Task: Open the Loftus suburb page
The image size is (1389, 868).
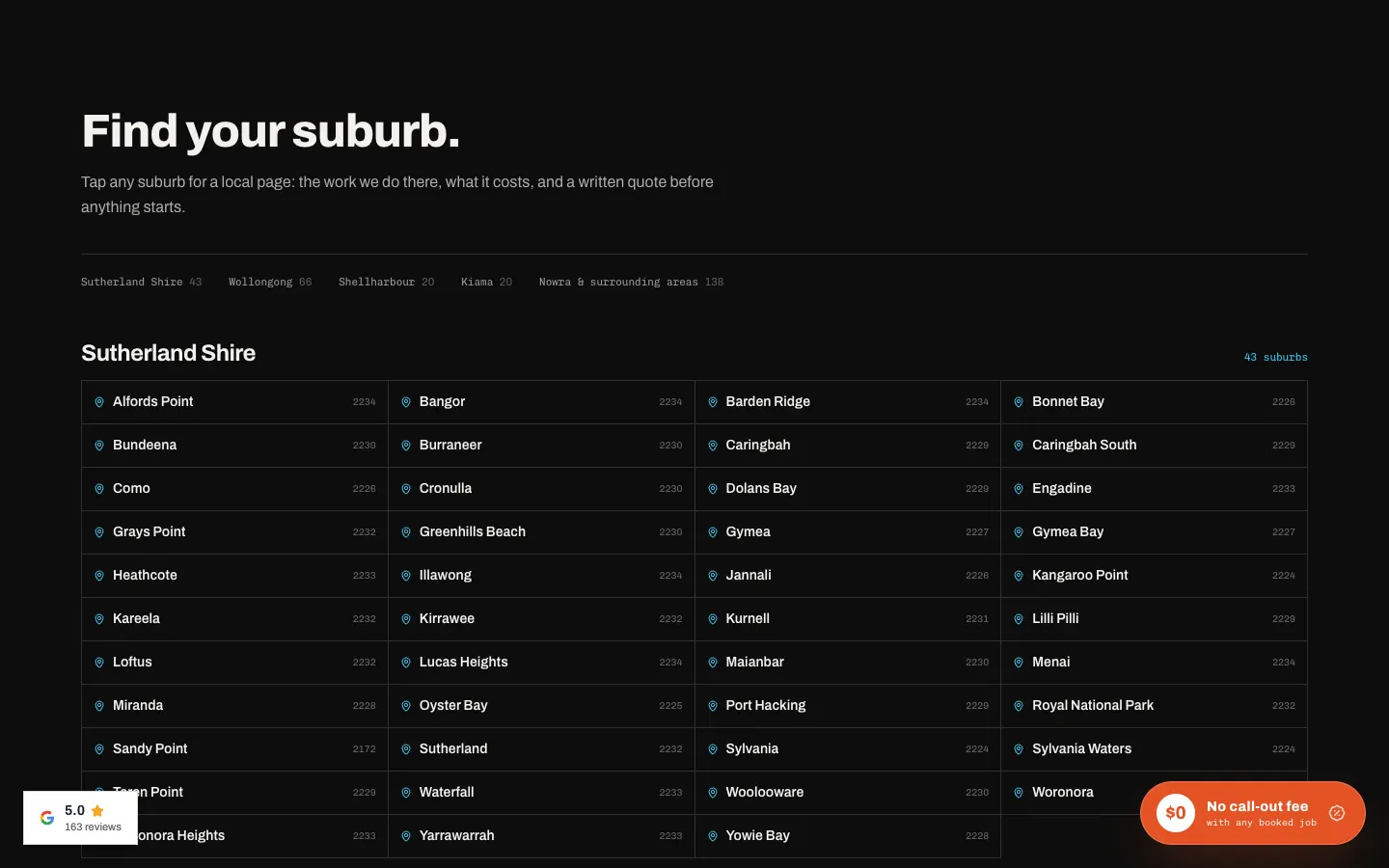Action: click(234, 663)
